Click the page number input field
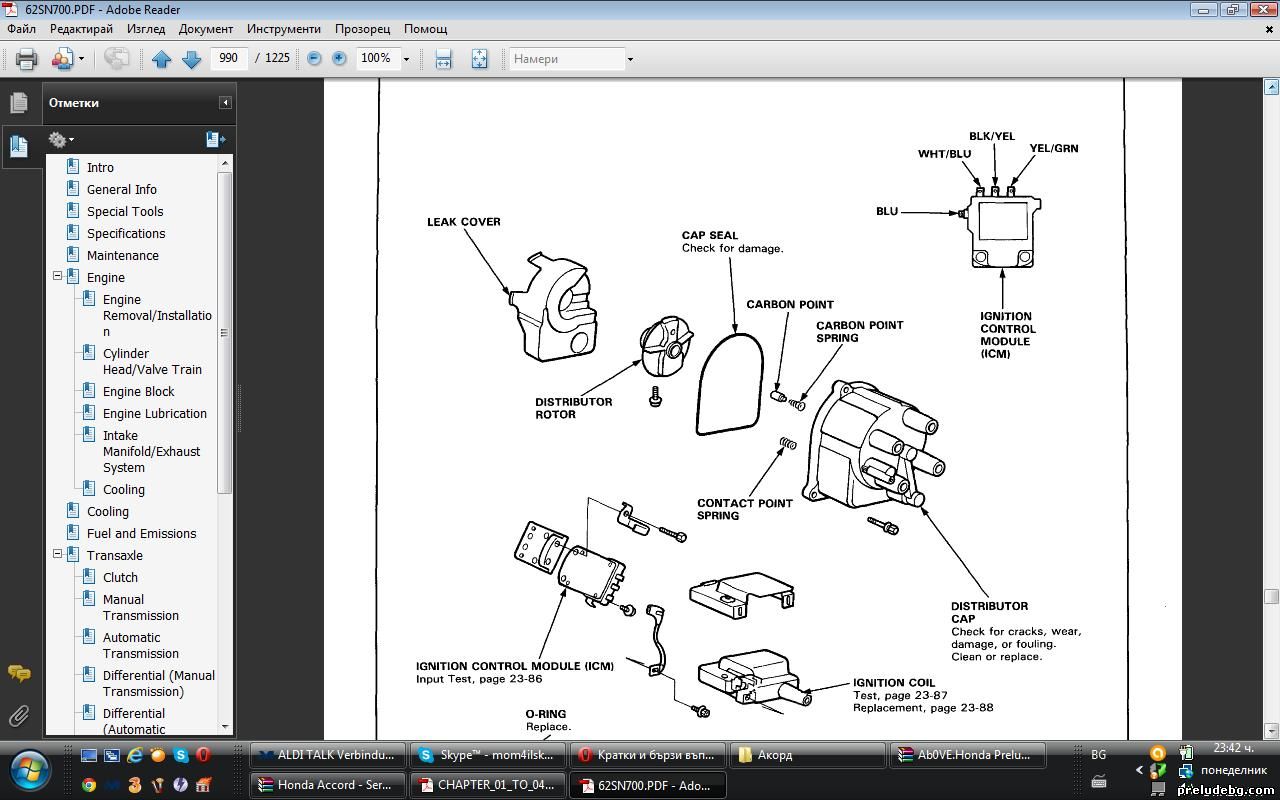1280x800 pixels. 229,58
